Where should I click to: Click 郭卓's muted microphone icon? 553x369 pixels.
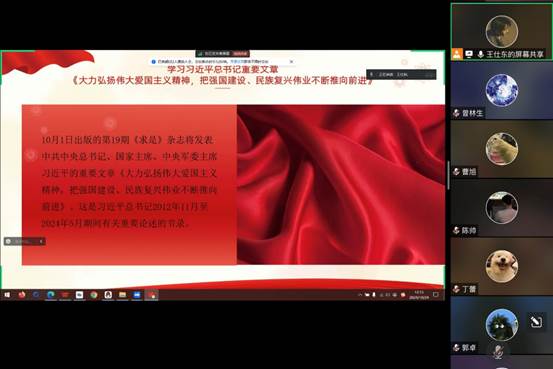456,348
